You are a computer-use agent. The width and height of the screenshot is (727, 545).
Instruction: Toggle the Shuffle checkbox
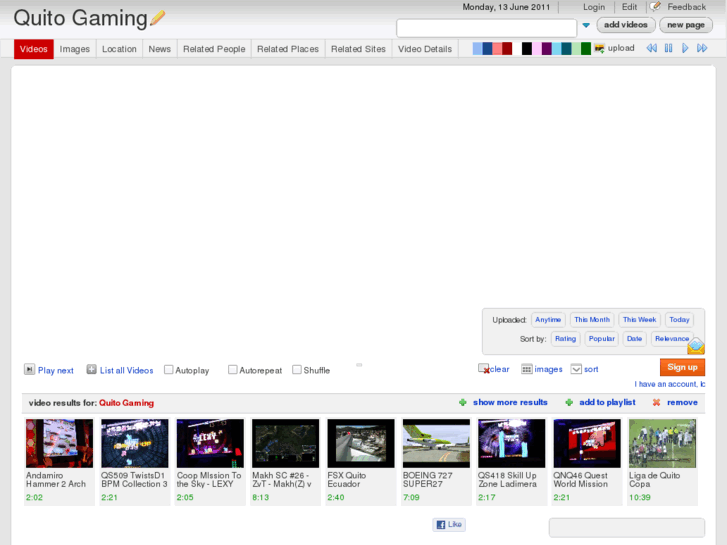point(297,370)
